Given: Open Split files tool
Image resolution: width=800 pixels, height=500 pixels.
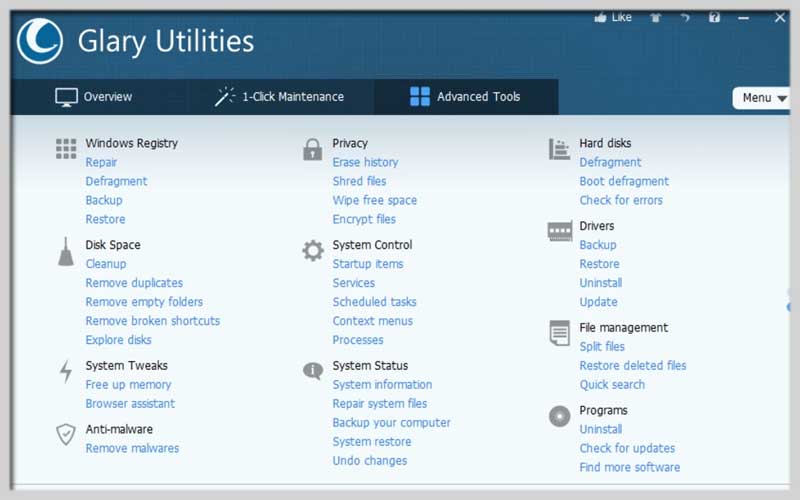Looking at the screenshot, I should tap(602, 346).
